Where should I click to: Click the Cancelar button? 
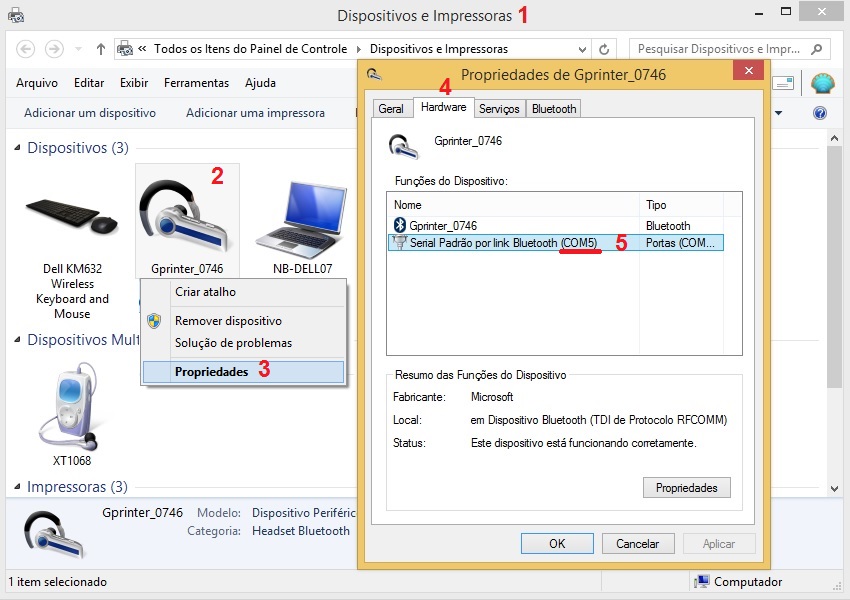(638, 544)
